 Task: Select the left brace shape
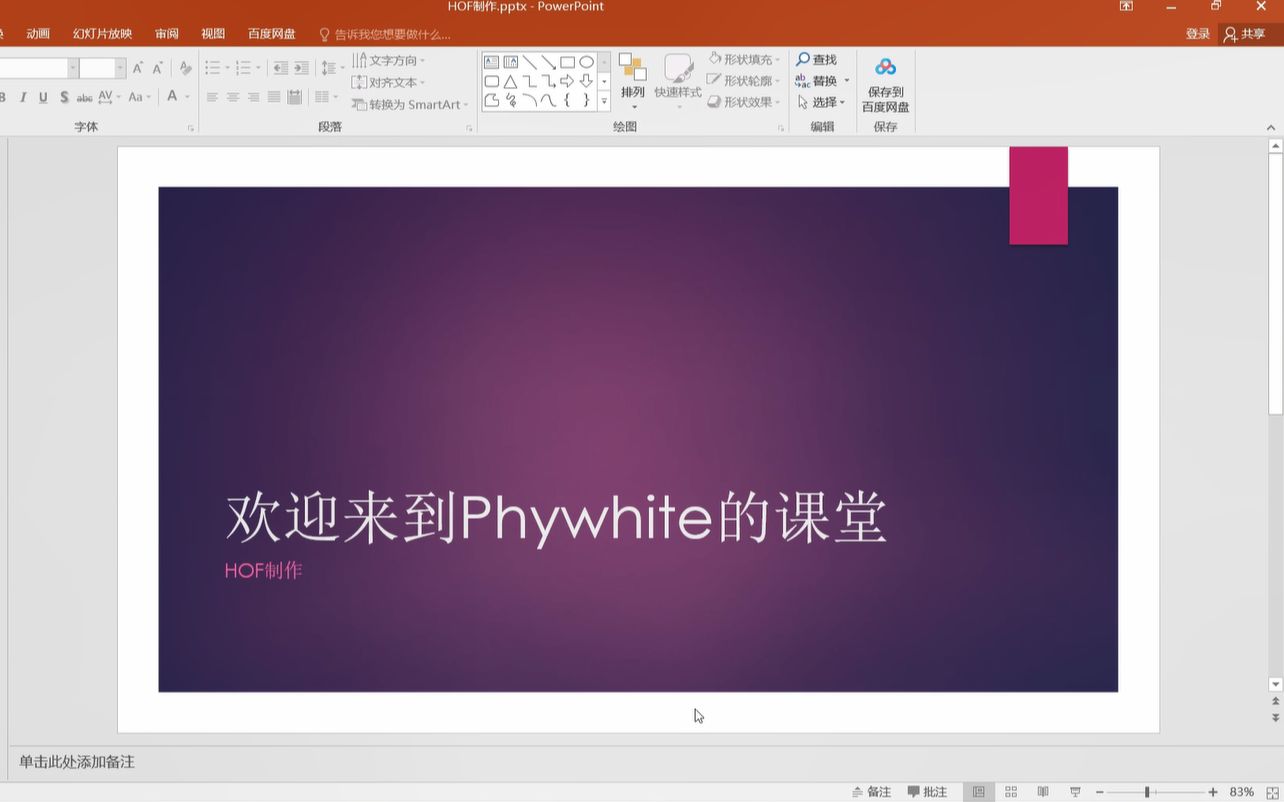(567, 100)
